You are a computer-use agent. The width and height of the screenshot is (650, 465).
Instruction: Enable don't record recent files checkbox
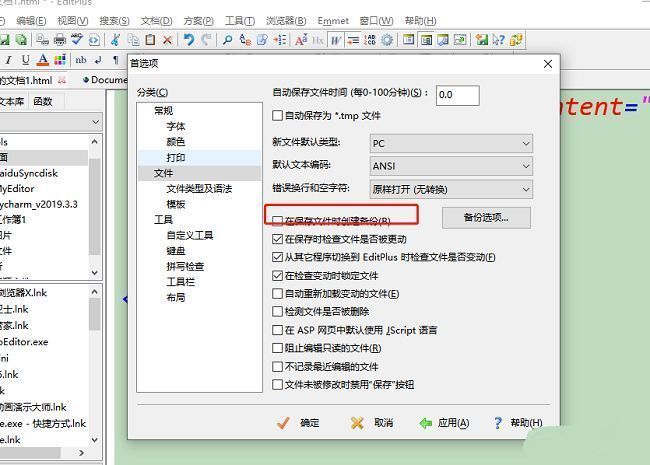pyautogui.click(x=277, y=366)
